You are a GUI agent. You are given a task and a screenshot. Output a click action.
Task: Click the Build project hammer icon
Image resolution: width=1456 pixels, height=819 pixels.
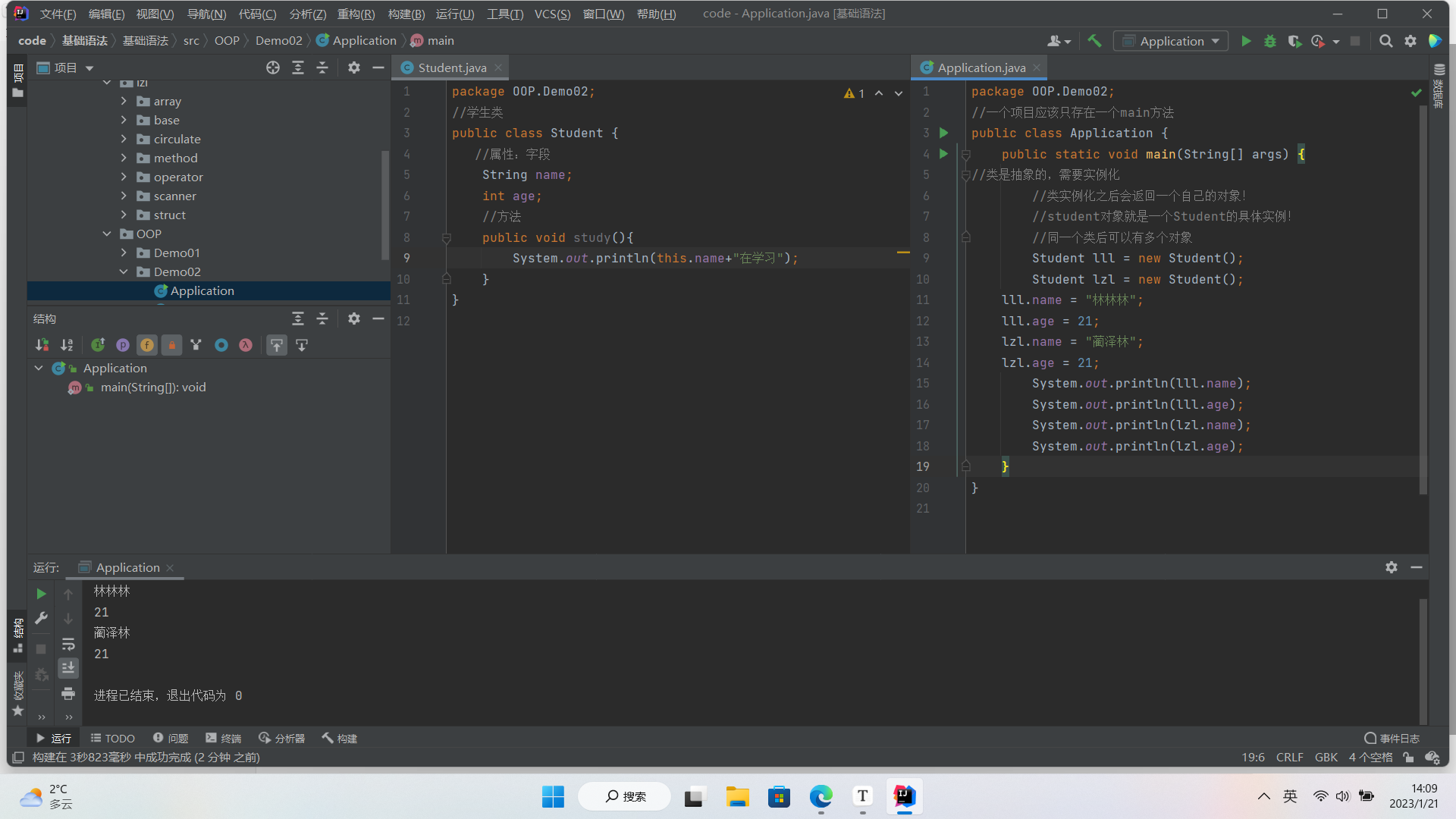(1094, 41)
